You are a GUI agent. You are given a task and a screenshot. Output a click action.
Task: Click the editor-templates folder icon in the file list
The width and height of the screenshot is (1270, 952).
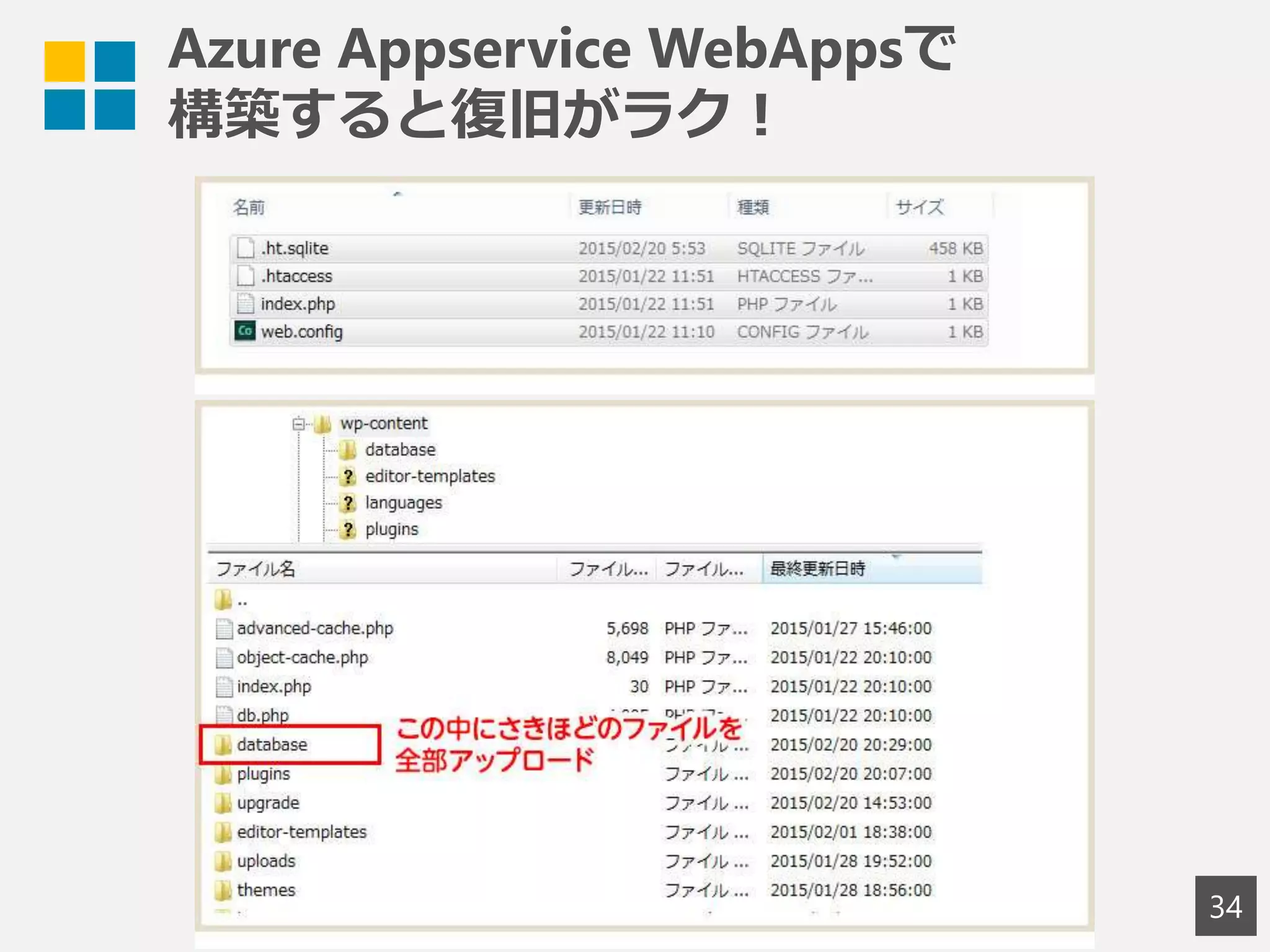pyautogui.click(x=223, y=832)
